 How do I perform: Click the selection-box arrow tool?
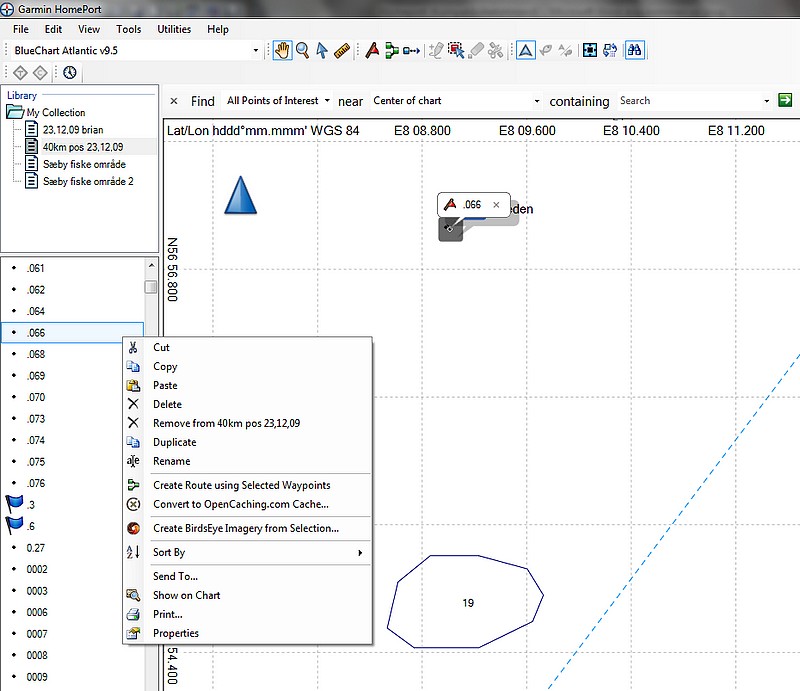(456, 51)
